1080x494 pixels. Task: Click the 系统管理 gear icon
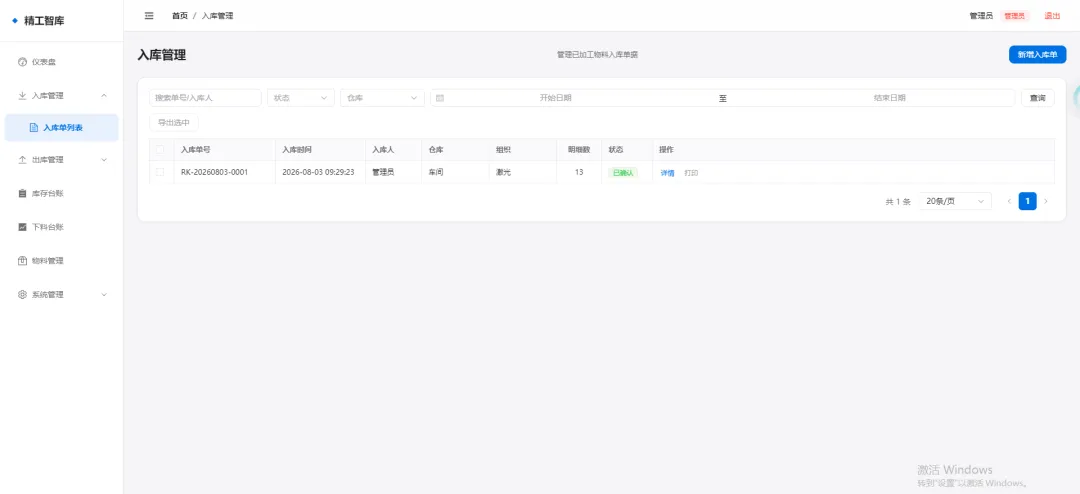tap(22, 294)
